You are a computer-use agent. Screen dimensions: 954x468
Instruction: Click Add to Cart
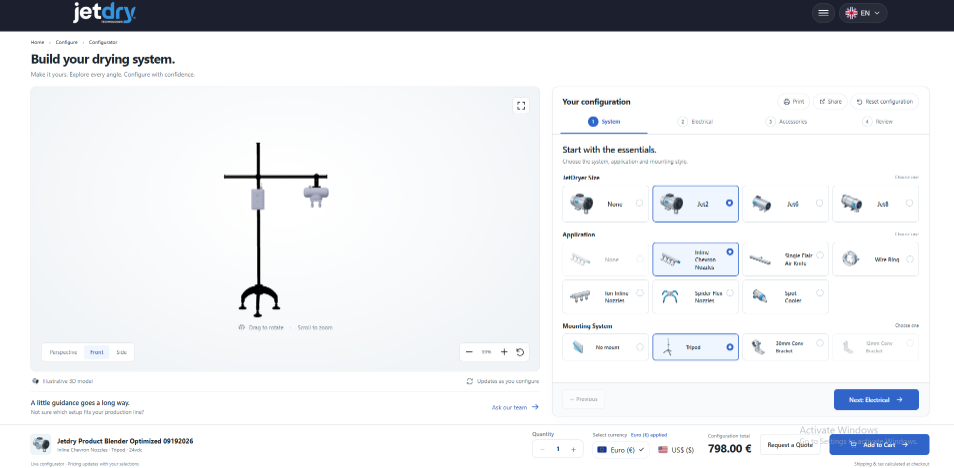point(879,445)
